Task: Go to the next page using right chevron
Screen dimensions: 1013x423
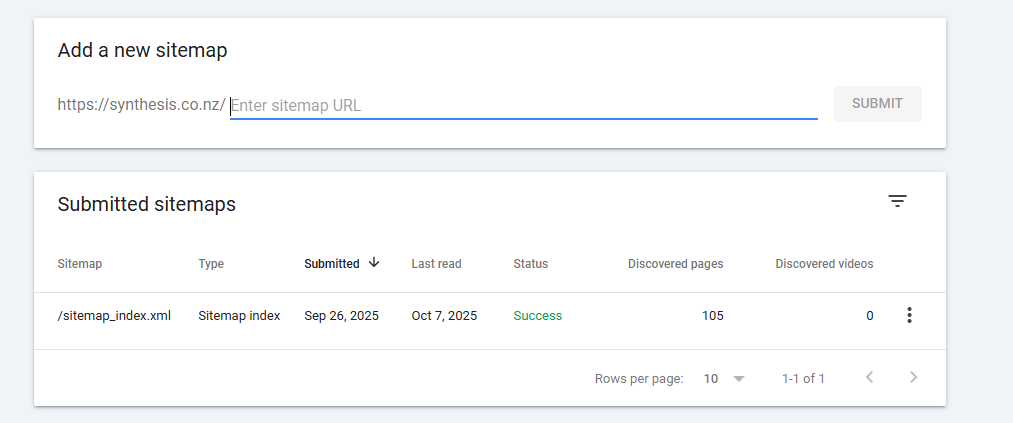Action: [912, 378]
